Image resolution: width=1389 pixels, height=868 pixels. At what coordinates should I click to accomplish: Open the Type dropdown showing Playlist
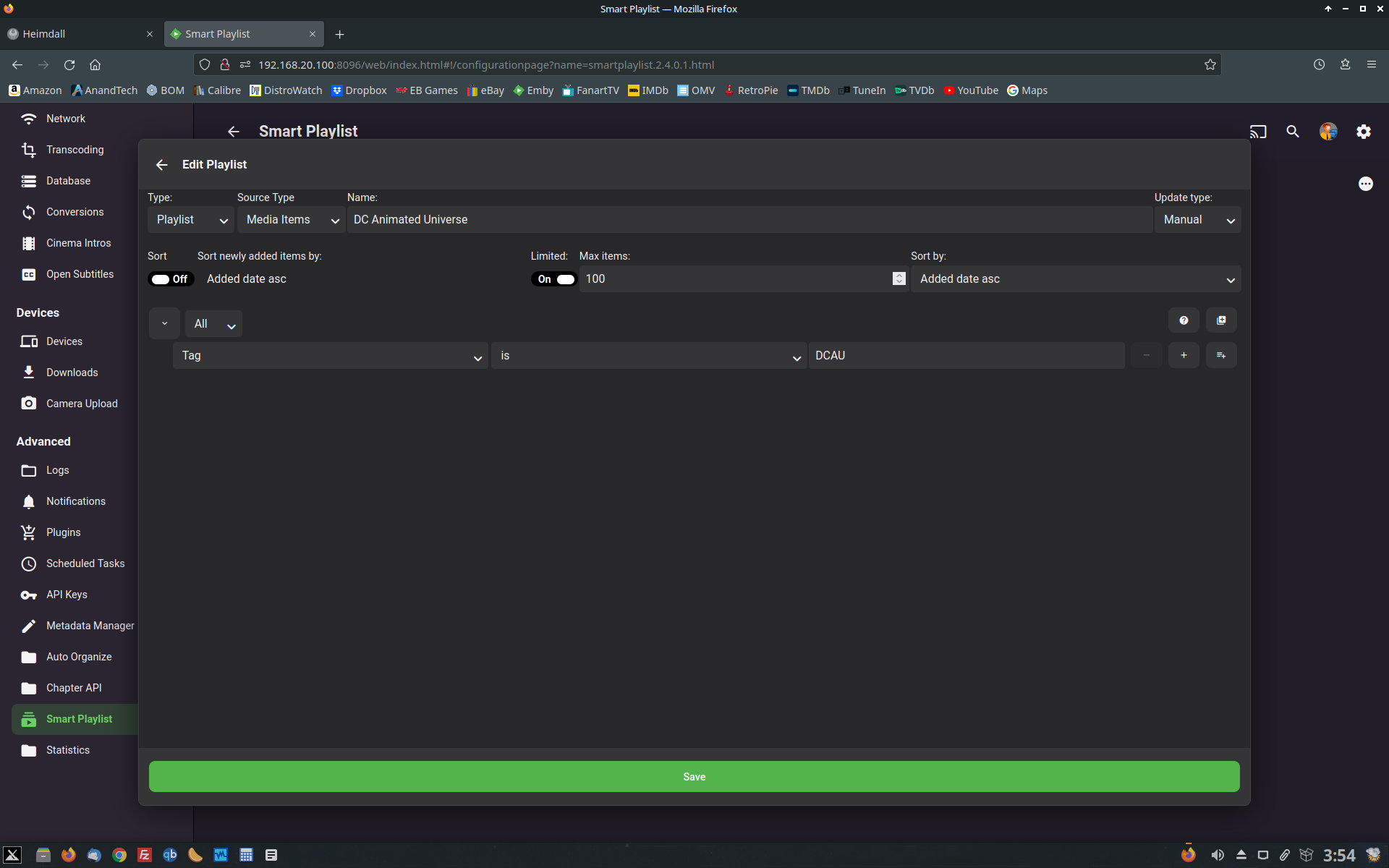coord(191,220)
